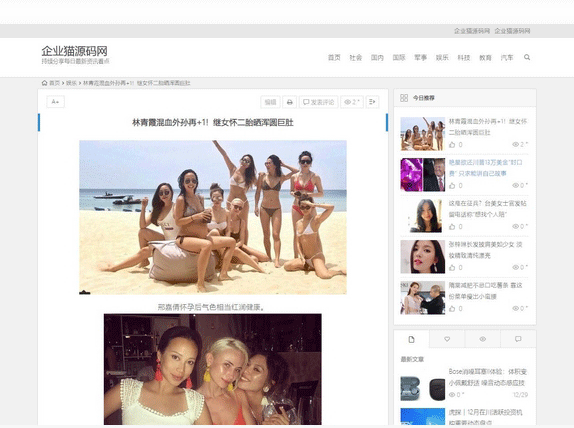Screen dimensions: 574x428
Task: Like the 台美女士官 article via thumbs-up
Action: coord(452,227)
